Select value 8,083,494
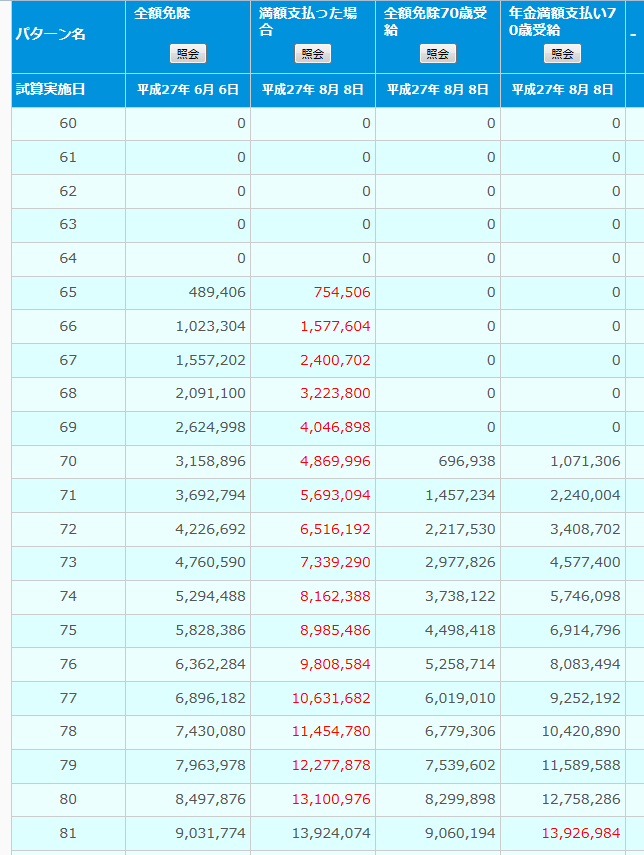The height and width of the screenshot is (855, 644). [x=585, y=664]
